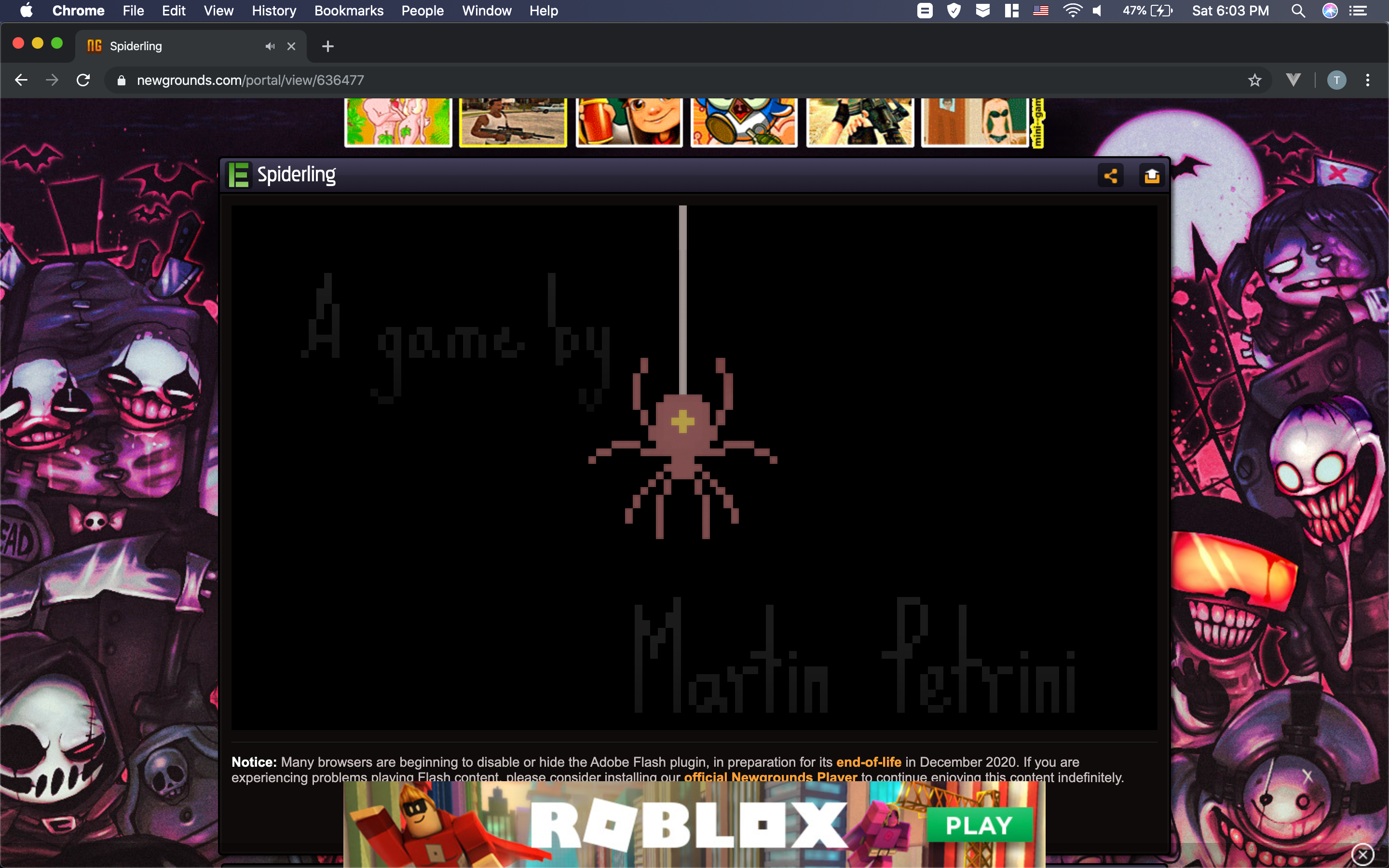
Task: Select the Spiderling browser tab
Action: point(191,46)
